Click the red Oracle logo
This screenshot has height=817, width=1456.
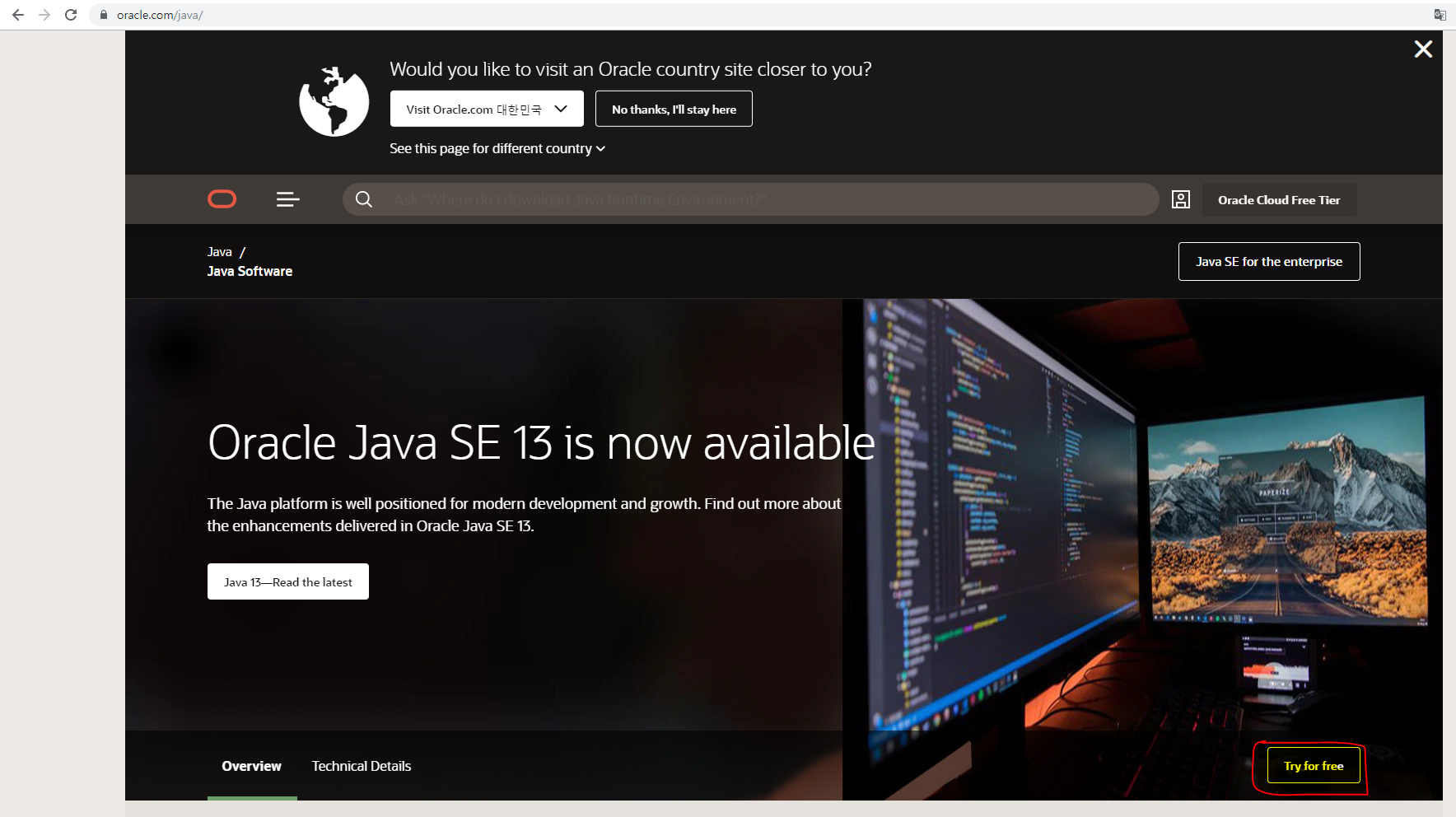point(222,199)
